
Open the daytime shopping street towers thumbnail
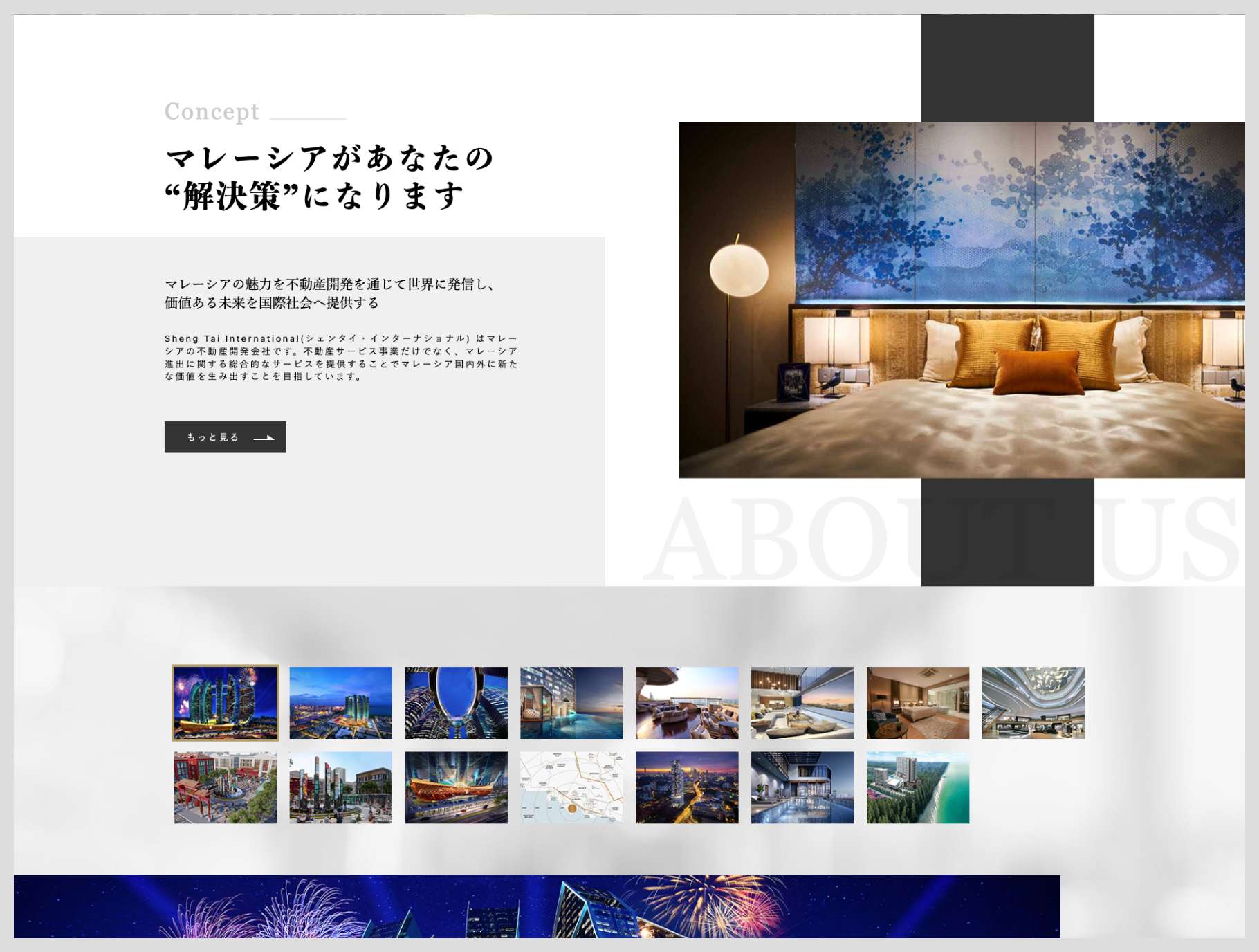340,787
